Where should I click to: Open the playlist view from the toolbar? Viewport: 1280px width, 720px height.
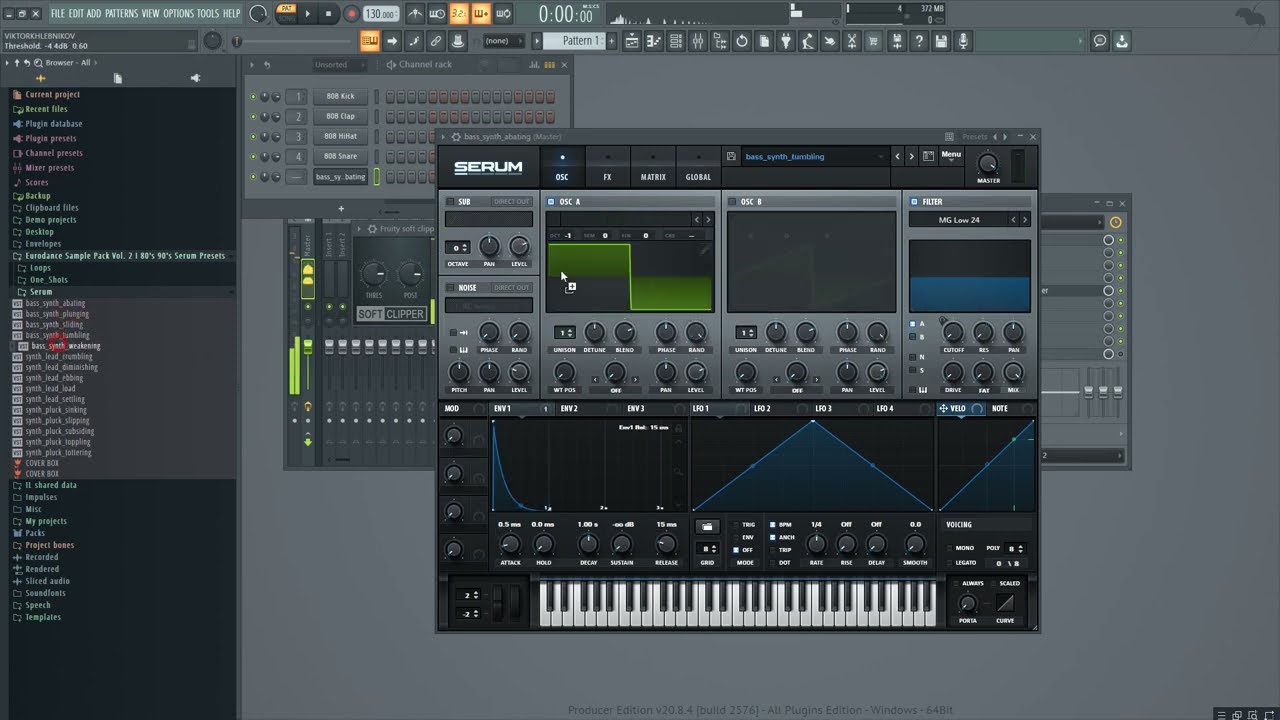[634, 41]
